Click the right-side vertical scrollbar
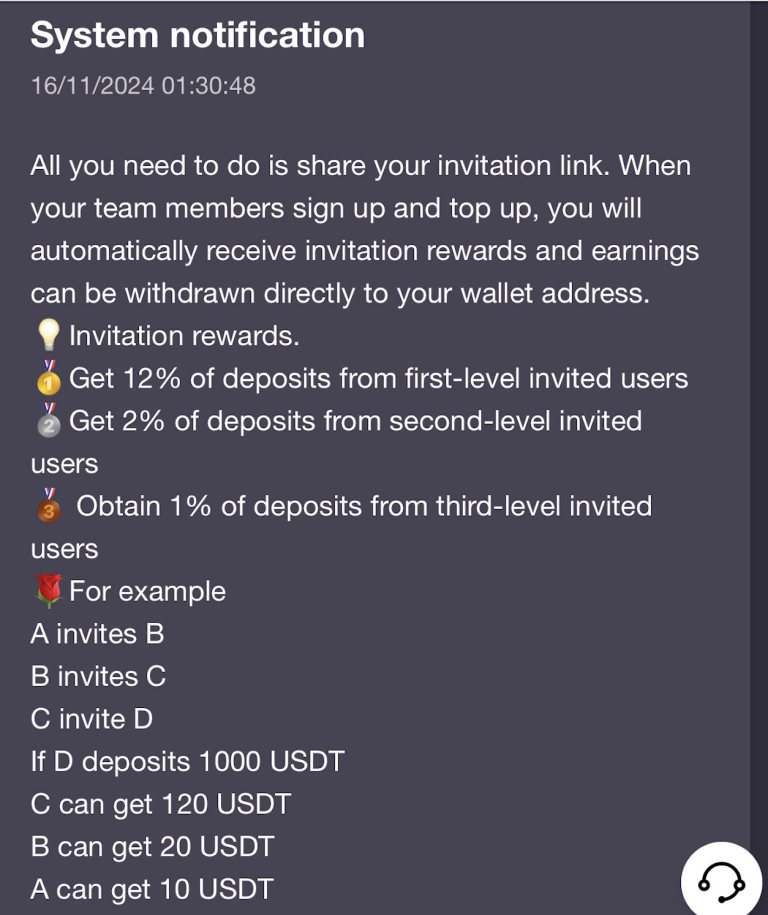Image resolution: width=768 pixels, height=915 pixels. (758, 400)
